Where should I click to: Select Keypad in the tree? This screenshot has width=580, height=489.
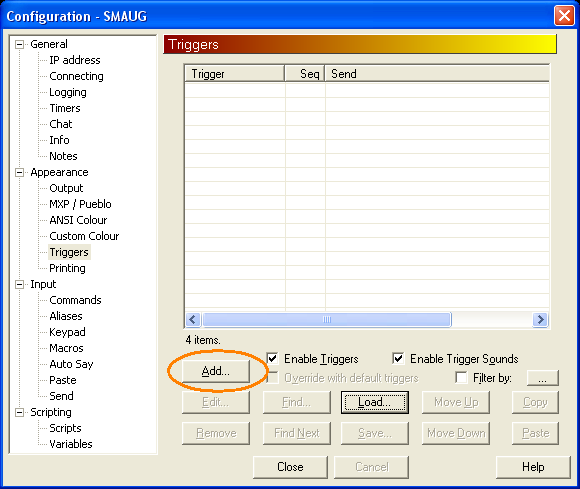pyautogui.click(x=67, y=332)
